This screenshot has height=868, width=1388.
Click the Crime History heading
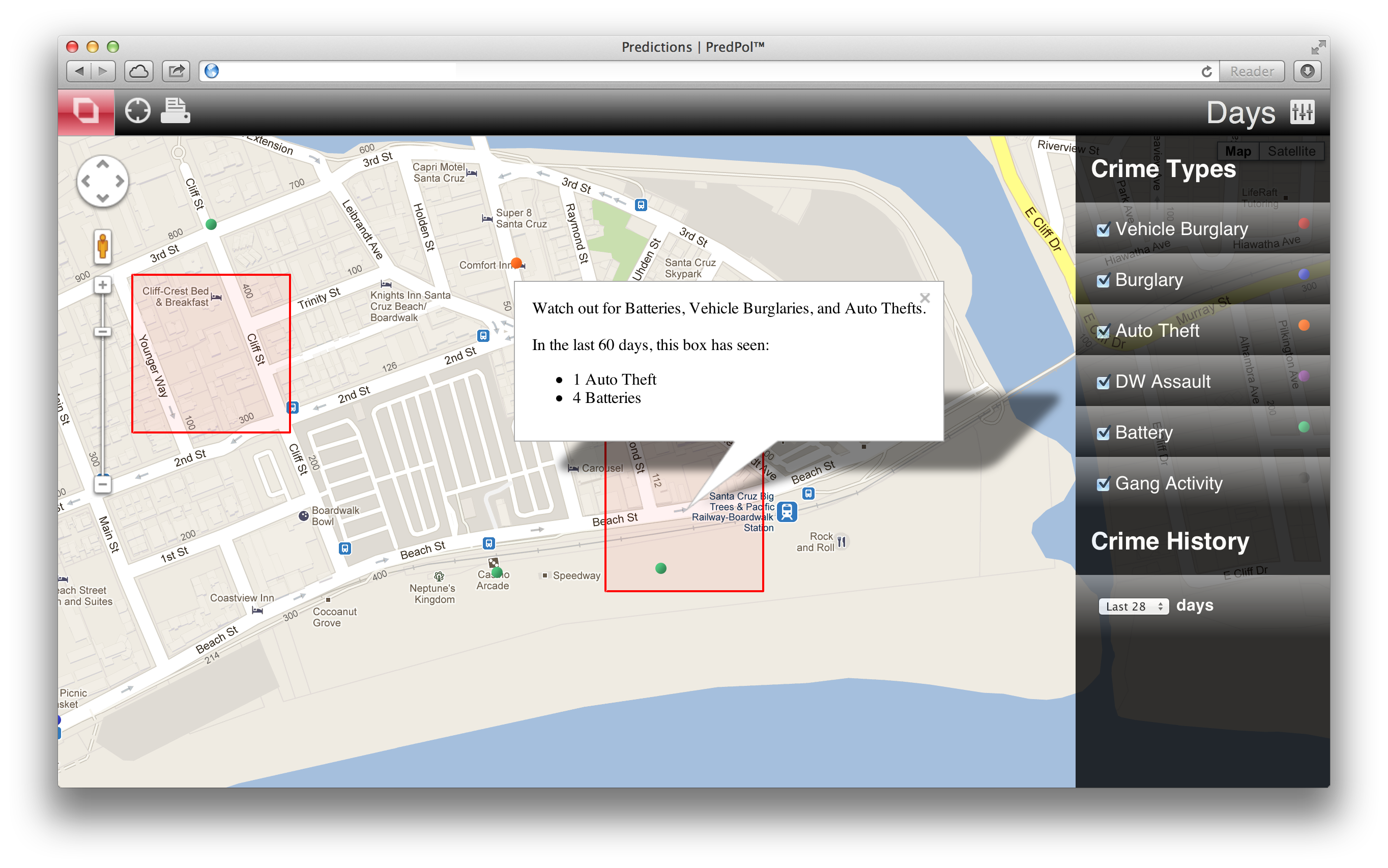click(1170, 541)
